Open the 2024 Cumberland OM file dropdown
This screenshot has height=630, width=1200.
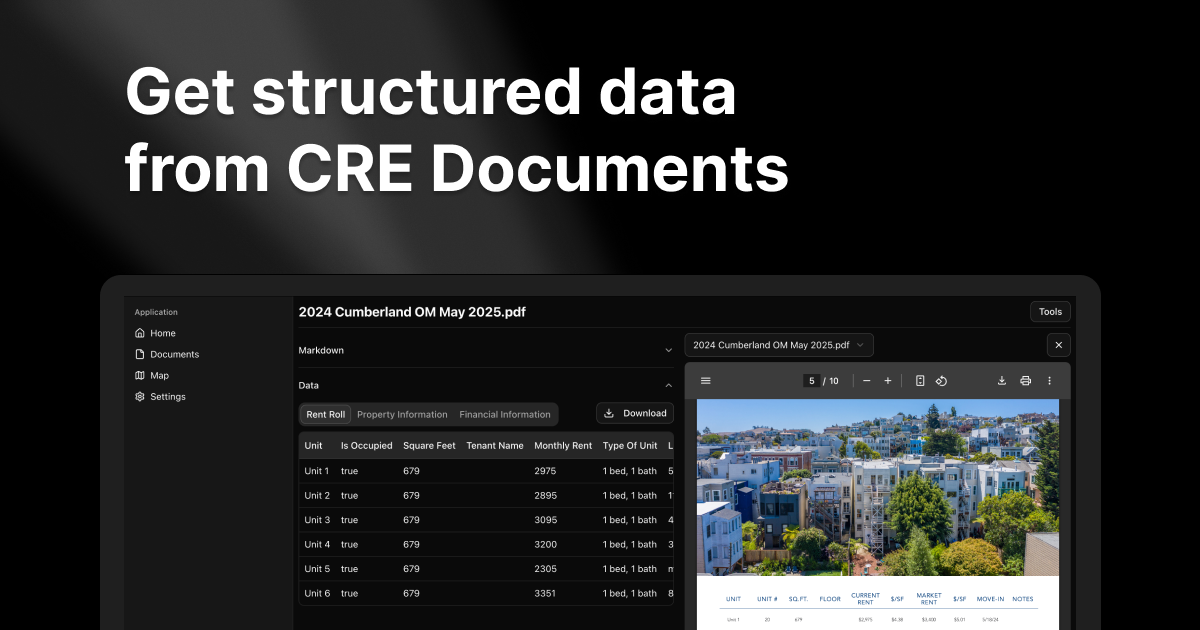coord(778,345)
